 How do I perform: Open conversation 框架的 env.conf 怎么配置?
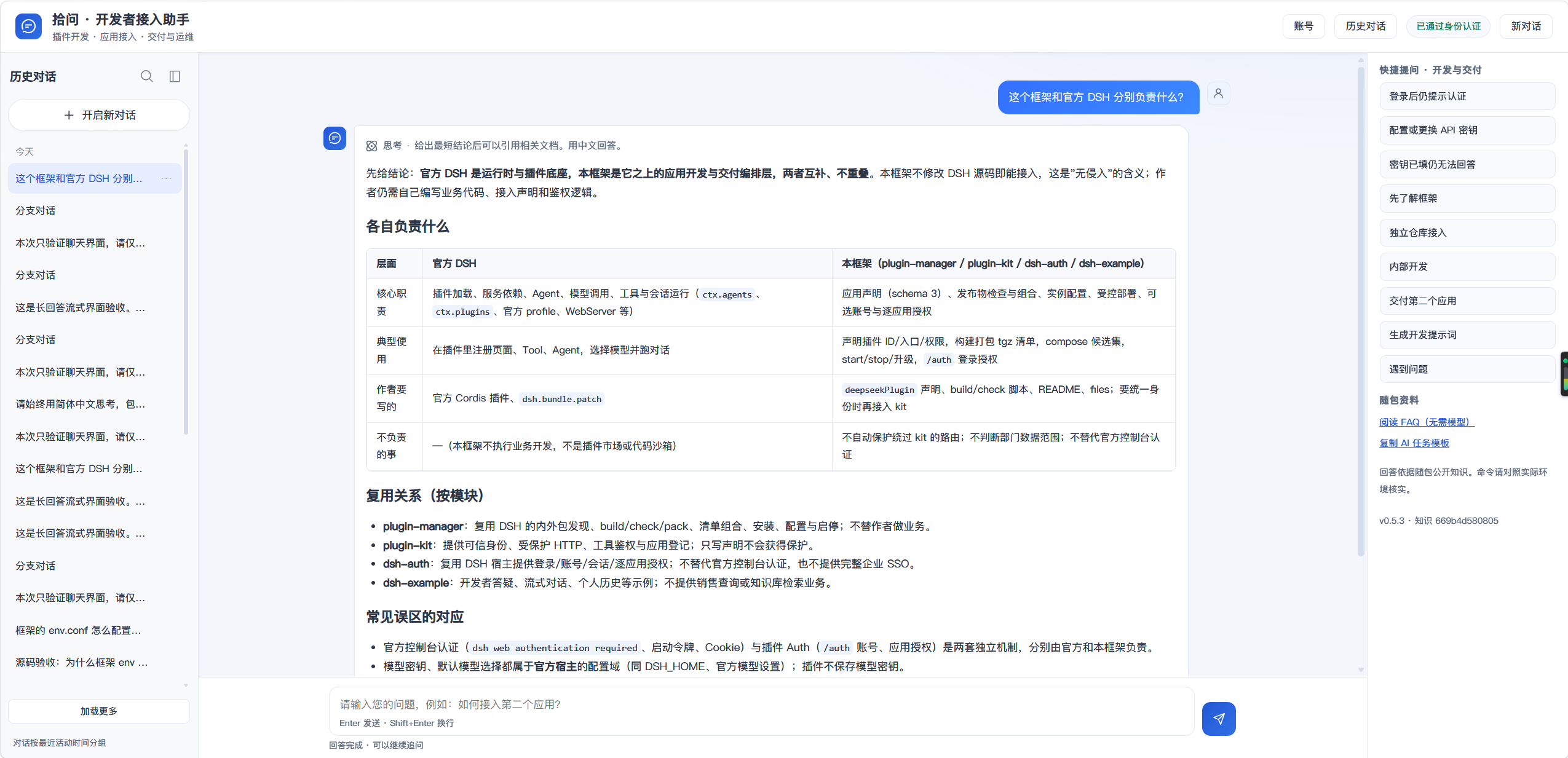tap(95, 630)
